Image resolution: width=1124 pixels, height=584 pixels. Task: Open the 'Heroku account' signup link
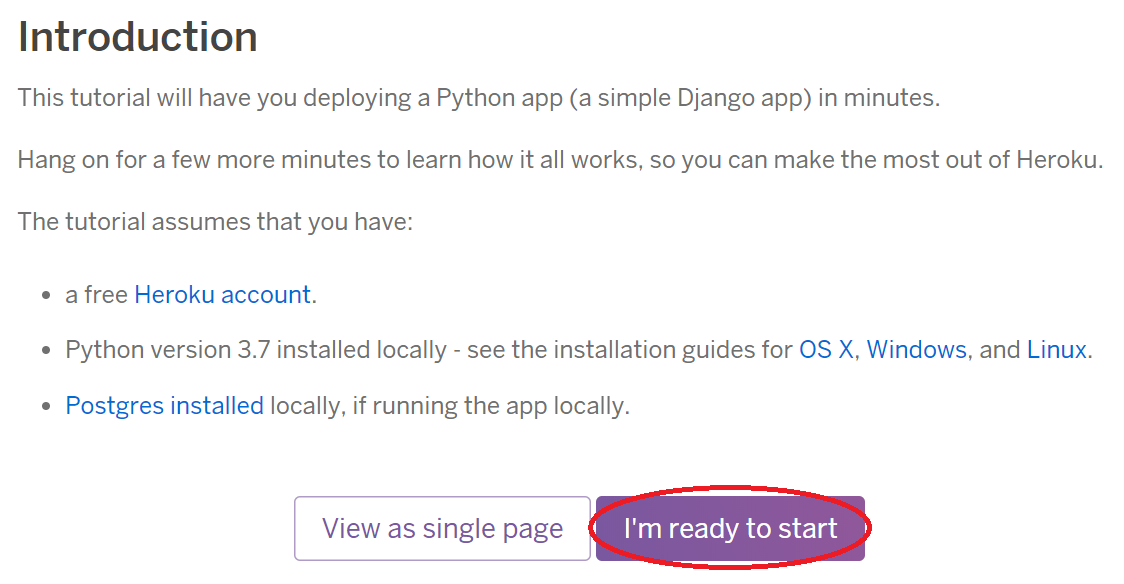[222, 294]
